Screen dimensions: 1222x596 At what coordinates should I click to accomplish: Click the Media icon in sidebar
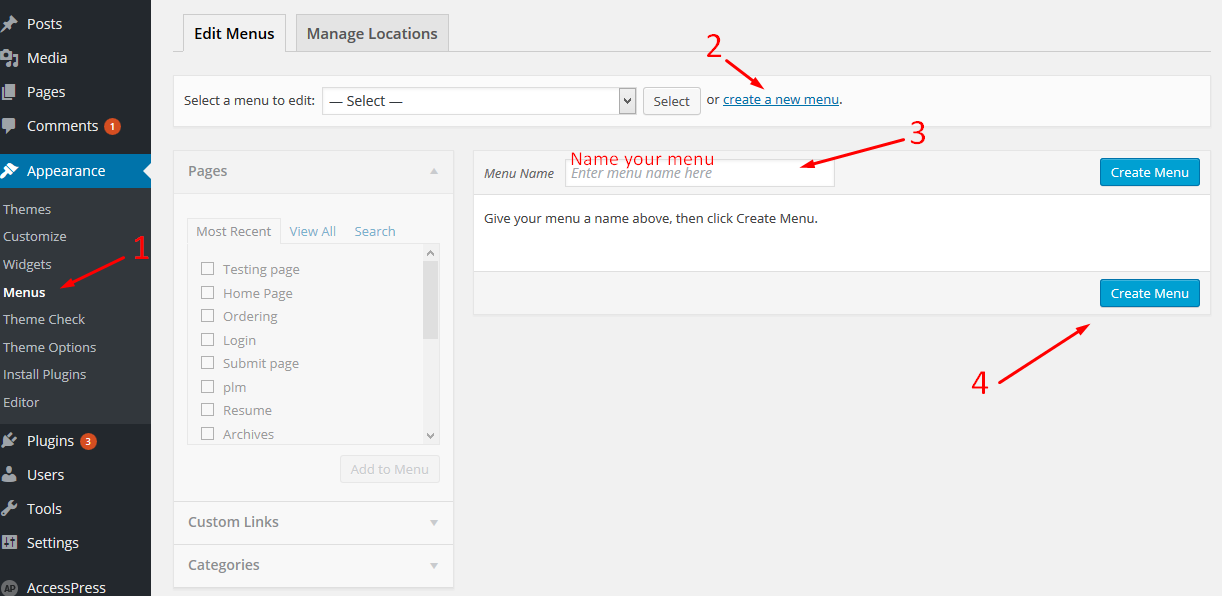coord(10,58)
